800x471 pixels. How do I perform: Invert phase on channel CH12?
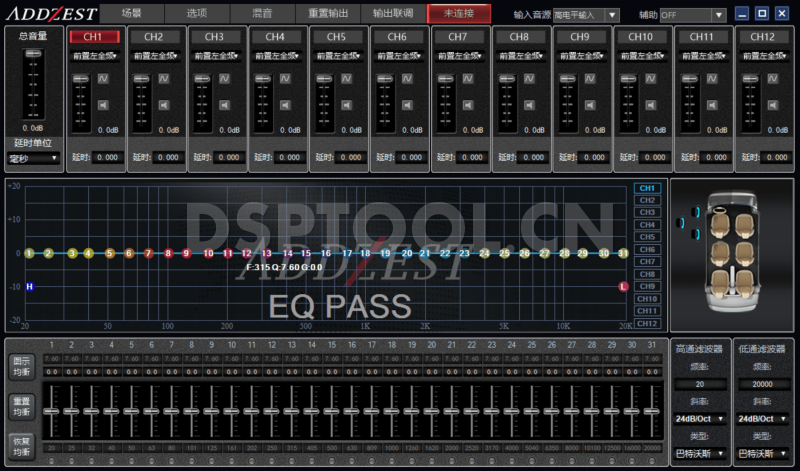click(772, 79)
